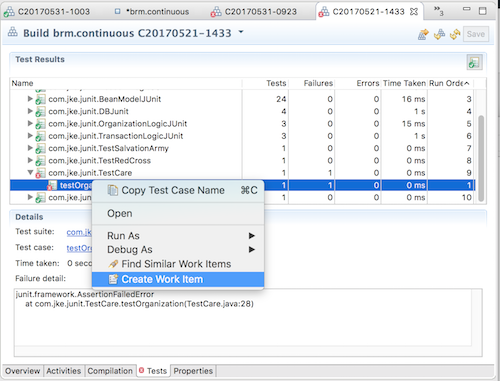
Task: Select the failed TestCare suite icon
Action: click(x=40, y=173)
